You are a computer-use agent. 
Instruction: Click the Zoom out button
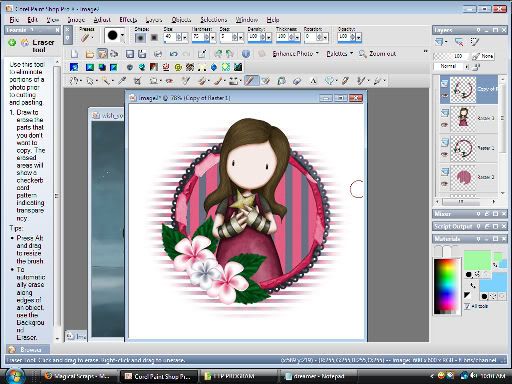378,54
